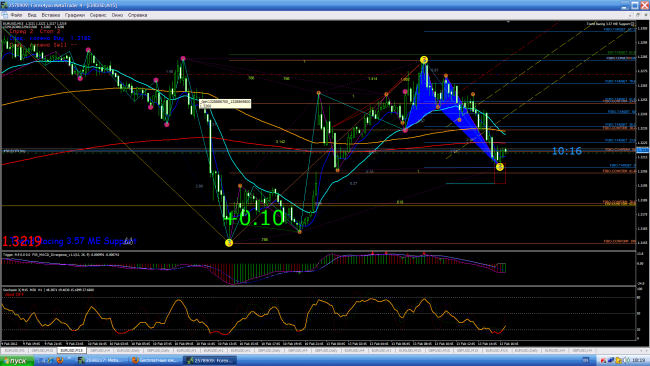Click the yellow point 3 marker at chart bottom
Viewport: 650px width, 366px height.
tap(229, 242)
